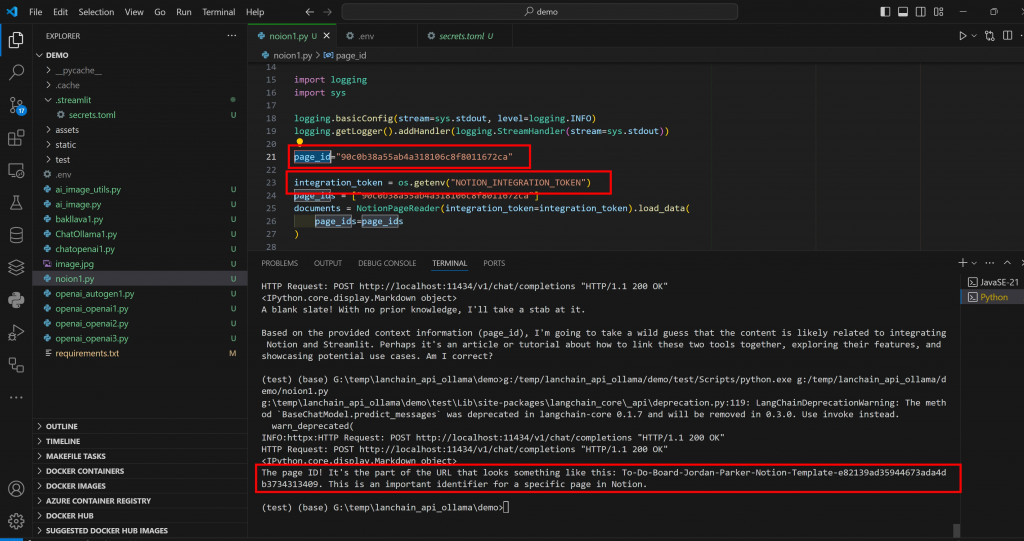Open the Selection menu

point(96,12)
